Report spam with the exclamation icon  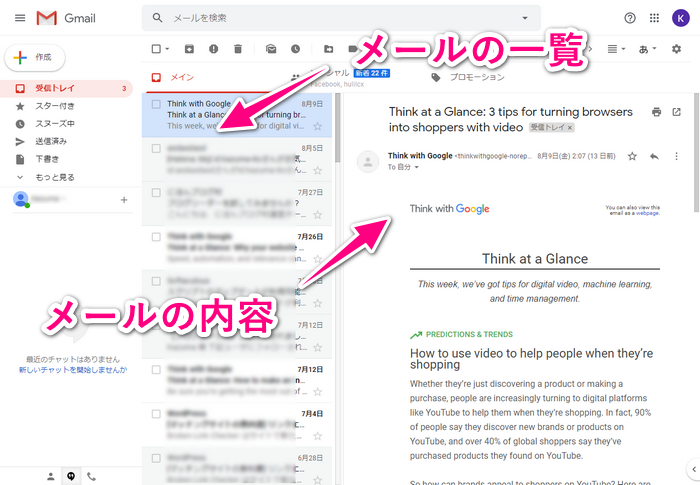[213, 49]
